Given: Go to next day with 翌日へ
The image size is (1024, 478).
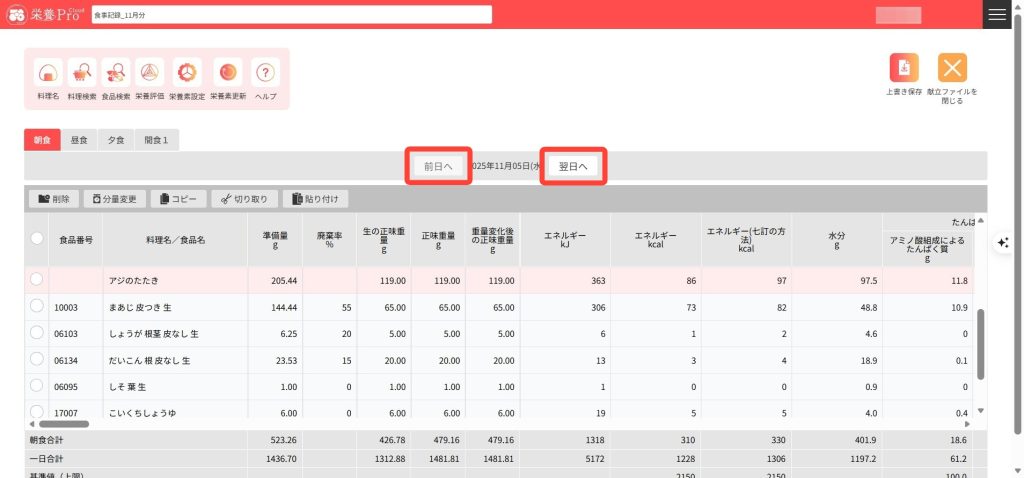Looking at the screenshot, I should [573, 166].
